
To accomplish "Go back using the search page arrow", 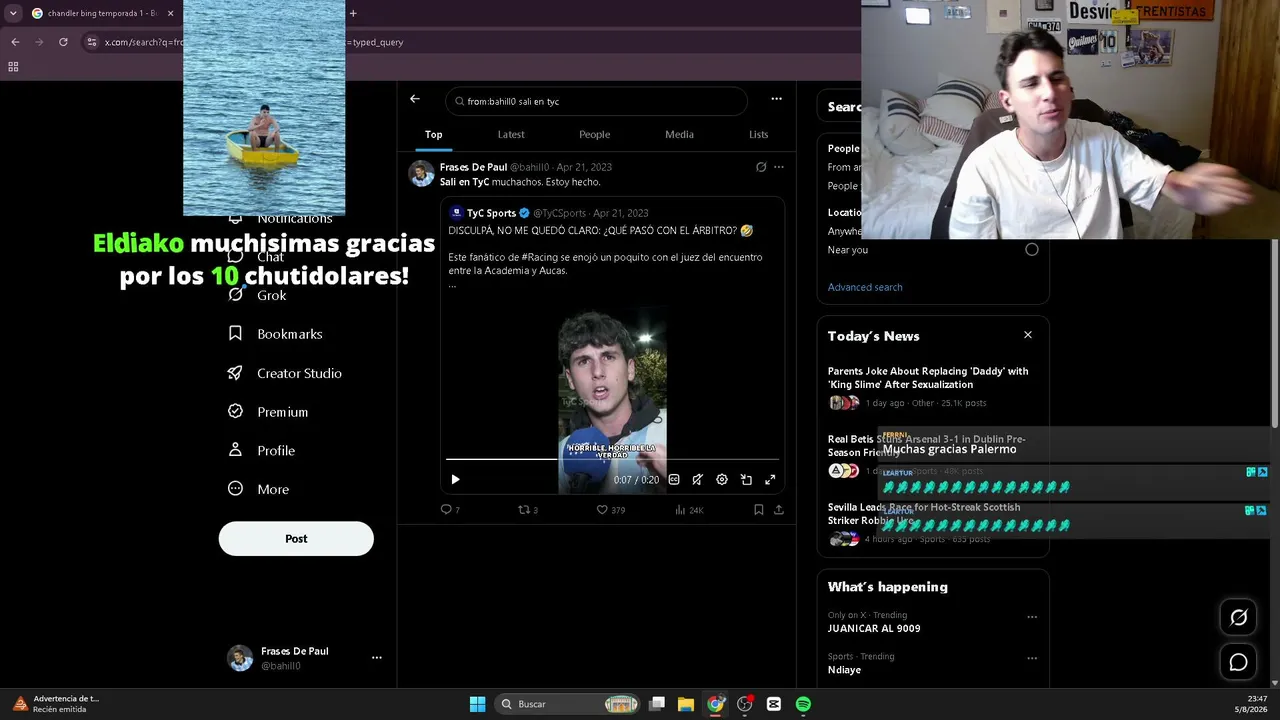I will point(415,99).
